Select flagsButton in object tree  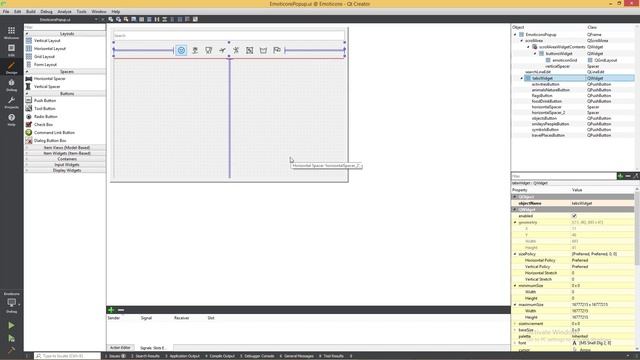pyautogui.click(x=542, y=96)
